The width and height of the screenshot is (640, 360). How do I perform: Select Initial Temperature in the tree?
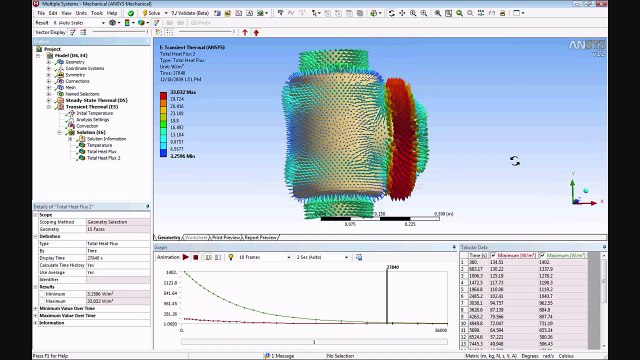point(94,113)
